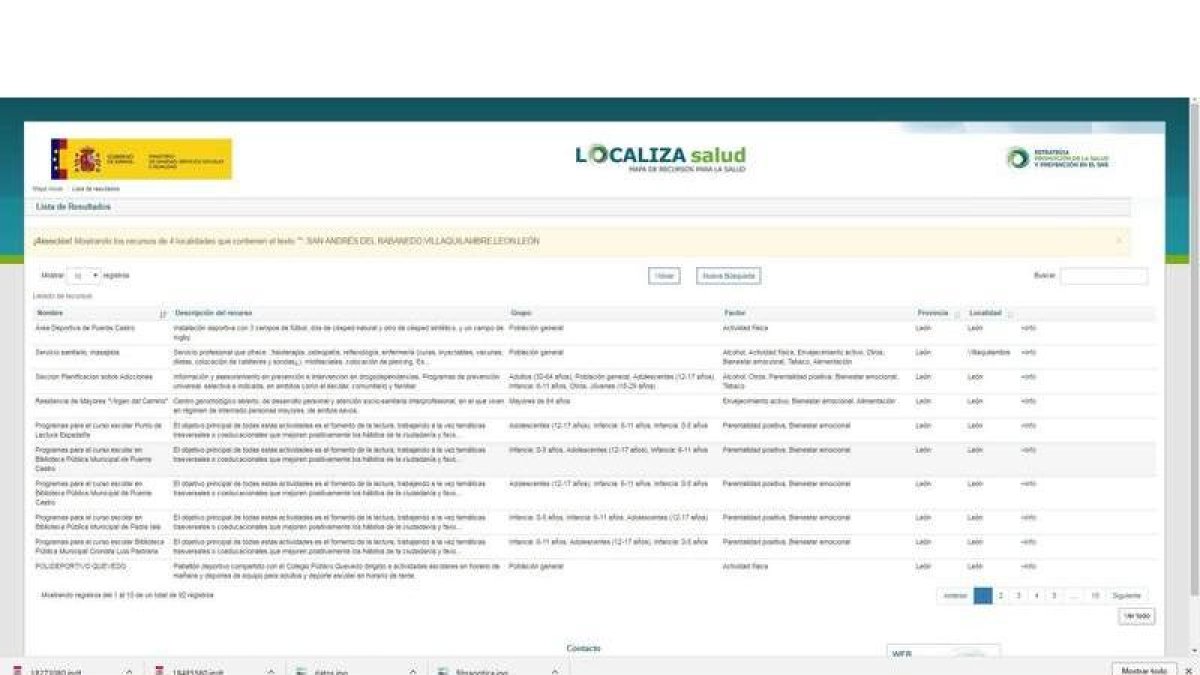Select the 'Mayores de 64 años' group cell
The image size is (1200, 675).
click(x=540, y=401)
